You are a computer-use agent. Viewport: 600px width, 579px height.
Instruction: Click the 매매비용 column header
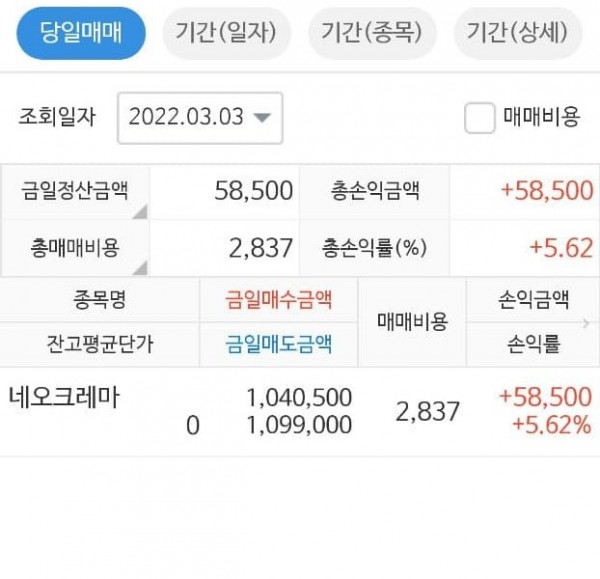[412, 322]
